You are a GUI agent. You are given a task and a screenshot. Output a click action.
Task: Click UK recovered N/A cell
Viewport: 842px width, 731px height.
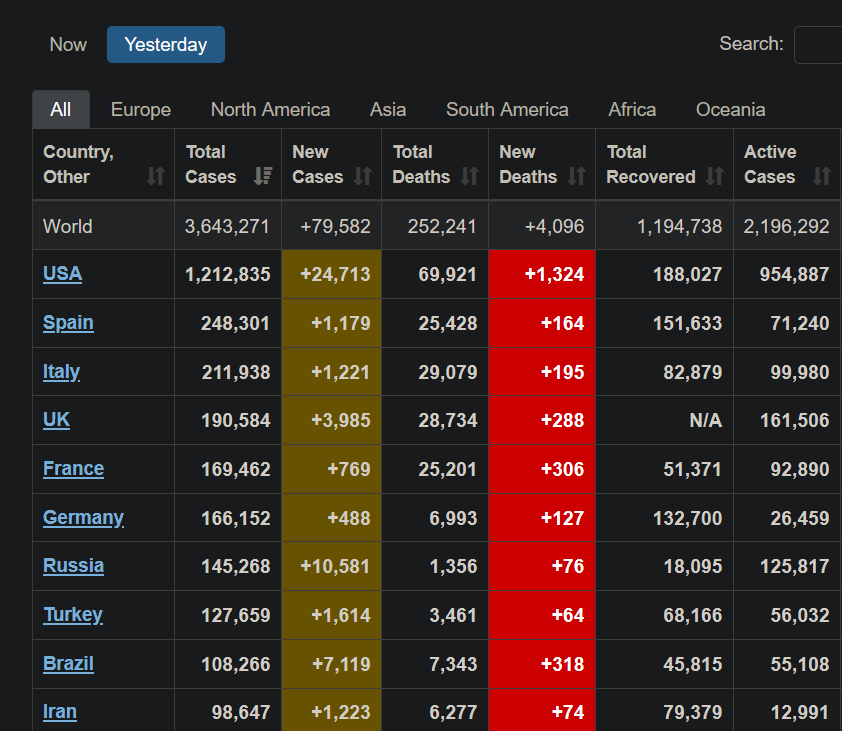[x=664, y=420]
